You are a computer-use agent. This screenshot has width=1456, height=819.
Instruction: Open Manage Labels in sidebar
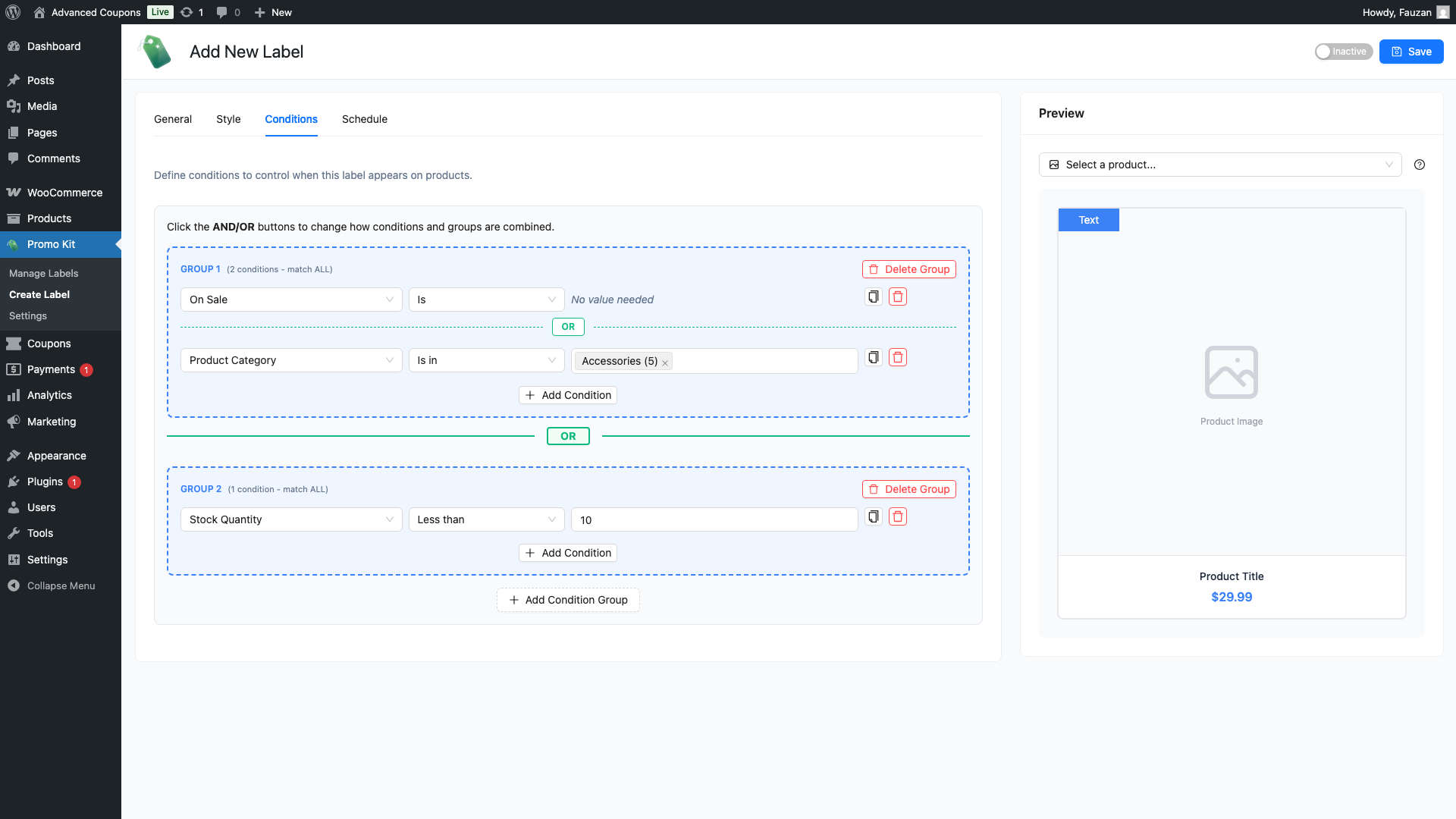click(44, 273)
